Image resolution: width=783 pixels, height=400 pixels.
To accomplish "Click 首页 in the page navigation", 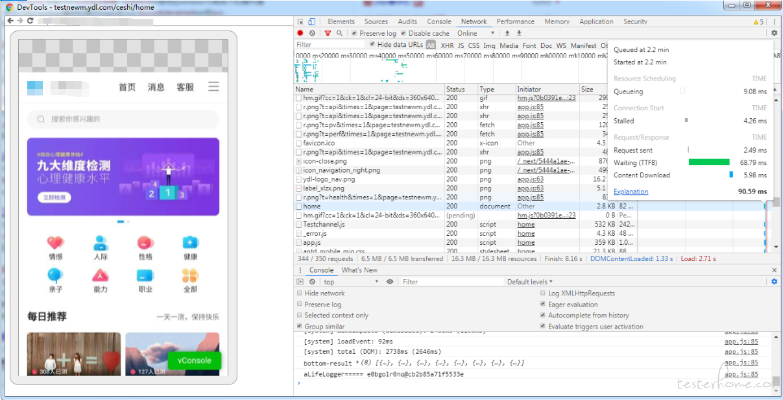I will tap(127, 87).
